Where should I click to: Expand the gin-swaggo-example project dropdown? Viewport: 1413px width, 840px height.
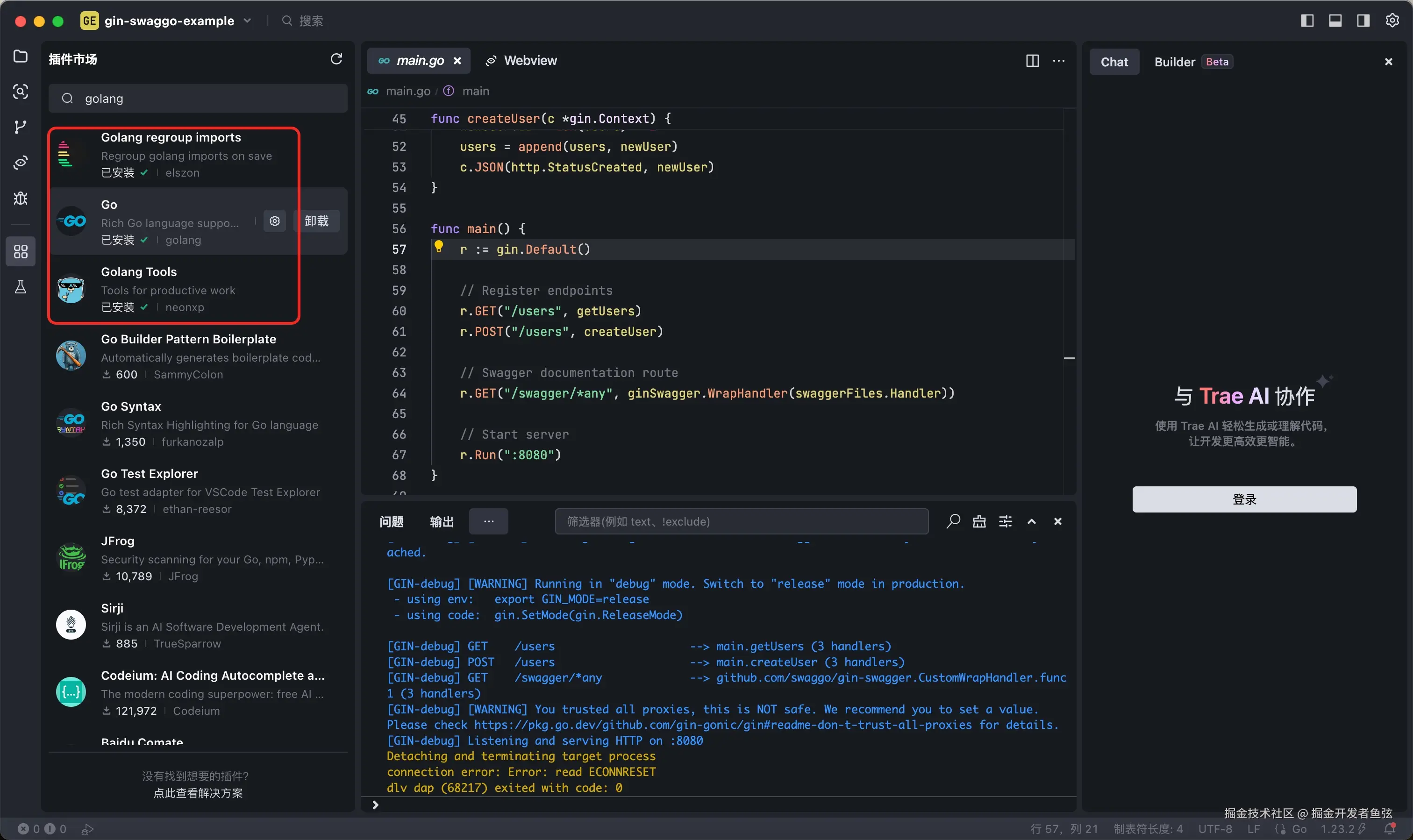247,21
